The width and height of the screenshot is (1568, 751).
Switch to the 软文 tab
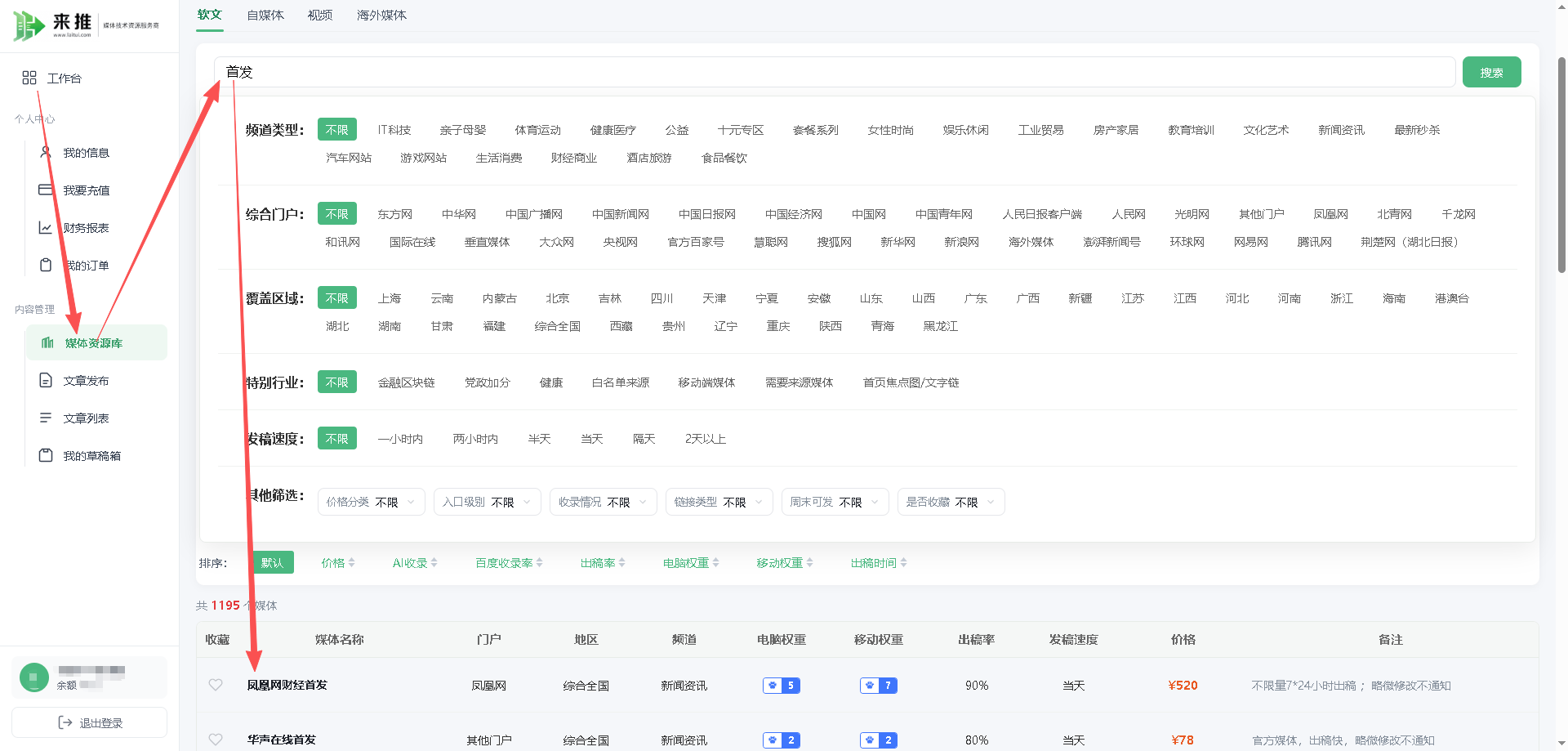(210, 15)
